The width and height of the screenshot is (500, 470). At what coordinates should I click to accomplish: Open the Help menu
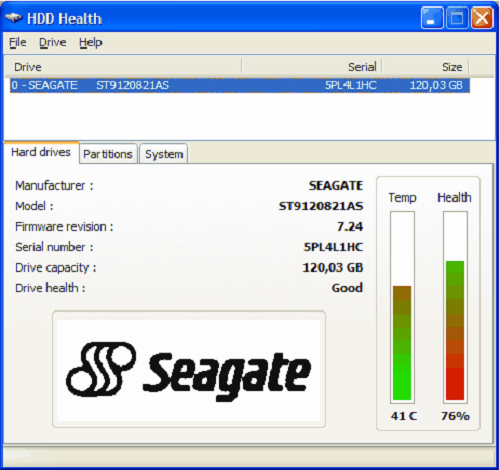(90, 43)
